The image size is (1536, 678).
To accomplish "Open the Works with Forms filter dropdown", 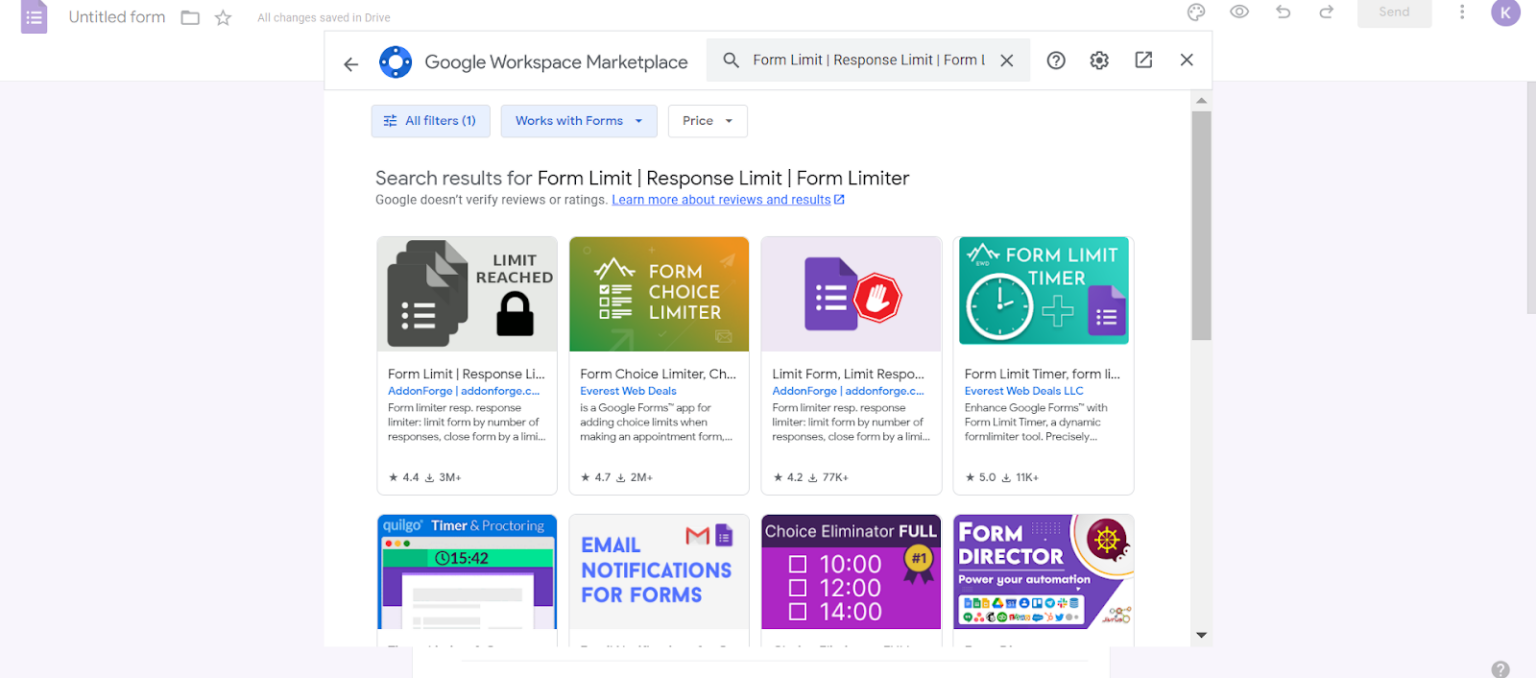I will [579, 121].
